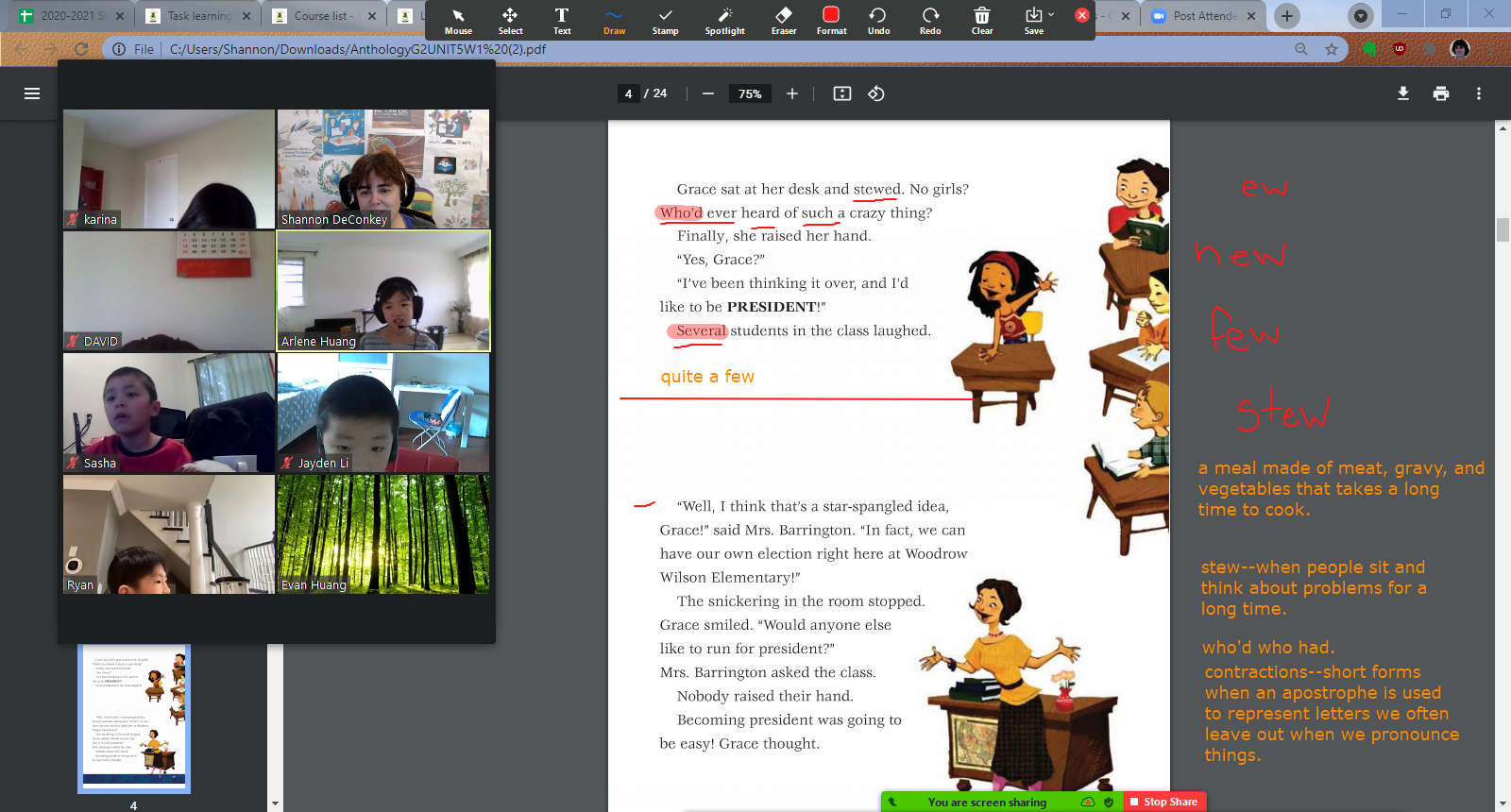
Task: Undo the last annotation
Action: tap(878, 21)
